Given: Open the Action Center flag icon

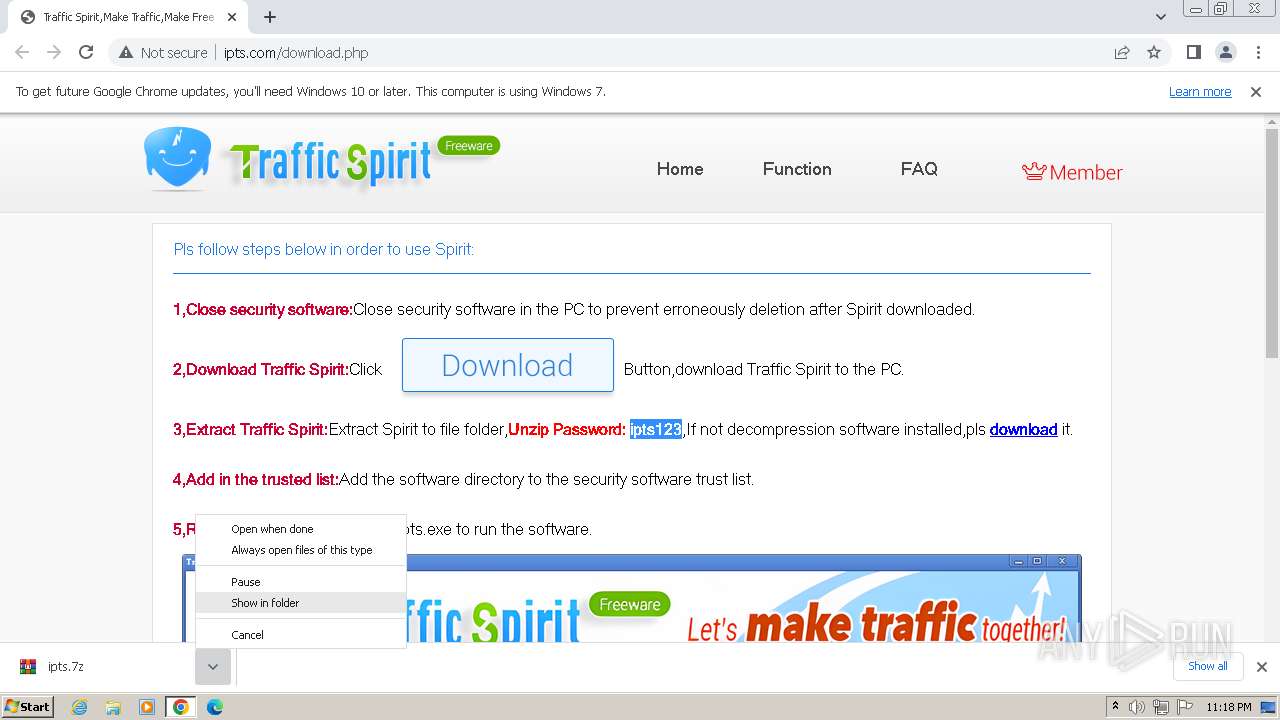Looking at the screenshot, I should pos(1184,707).
